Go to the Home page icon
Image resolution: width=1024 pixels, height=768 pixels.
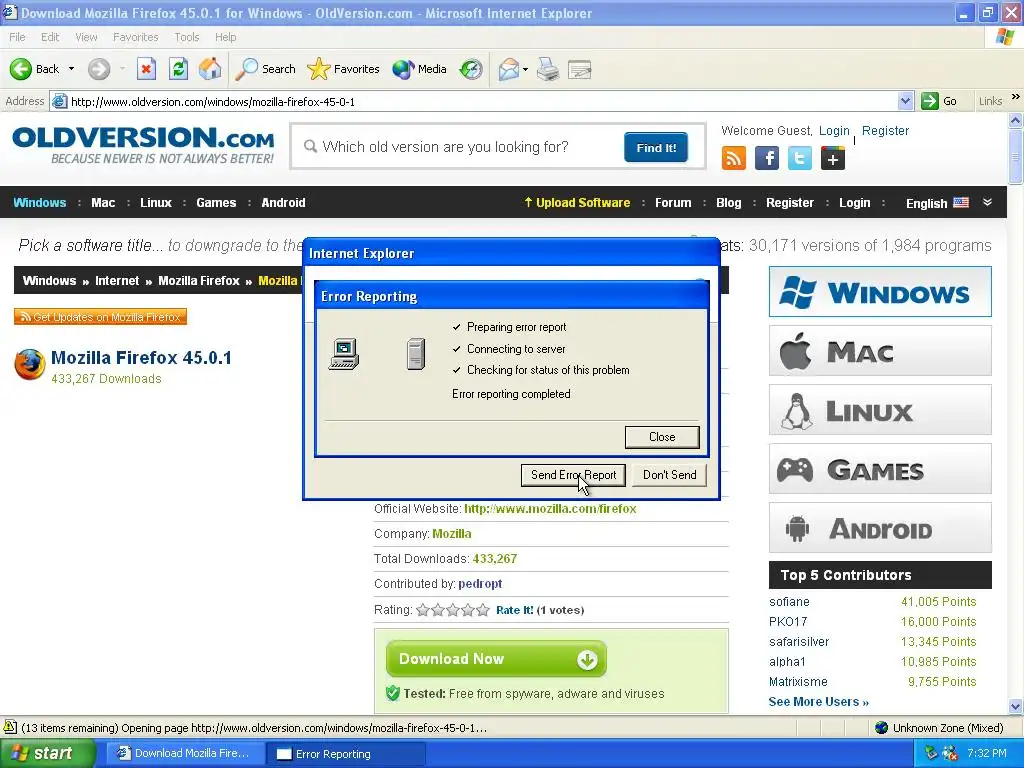(x=210, y=69)
